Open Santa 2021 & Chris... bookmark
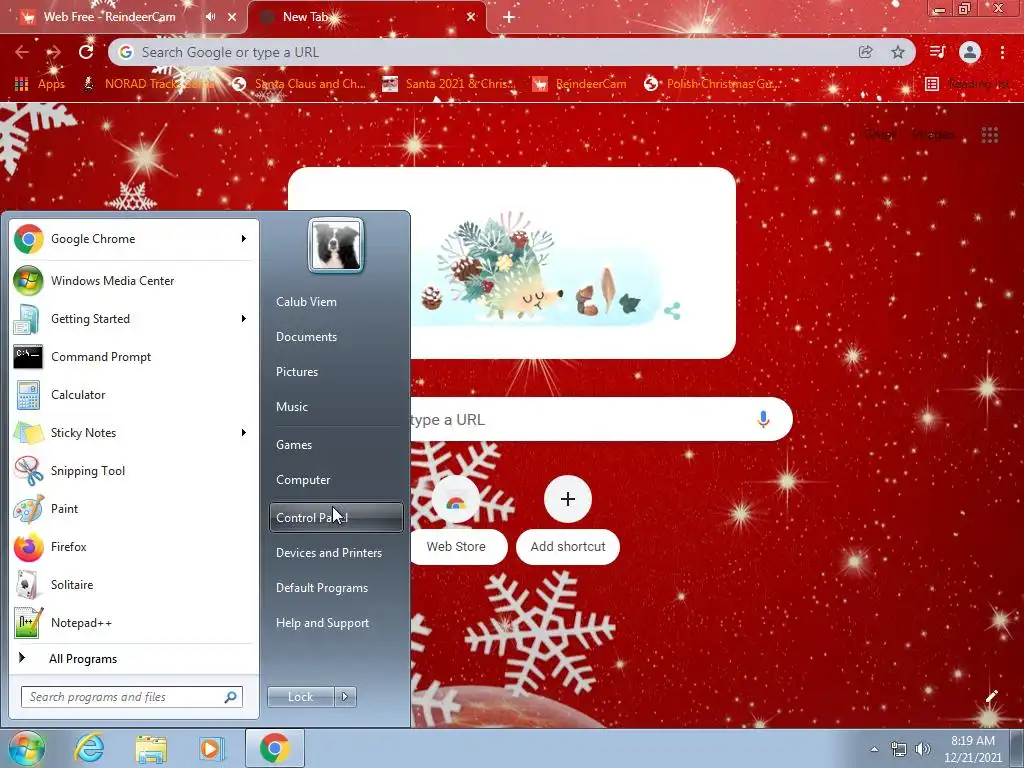 pos(449,84)
